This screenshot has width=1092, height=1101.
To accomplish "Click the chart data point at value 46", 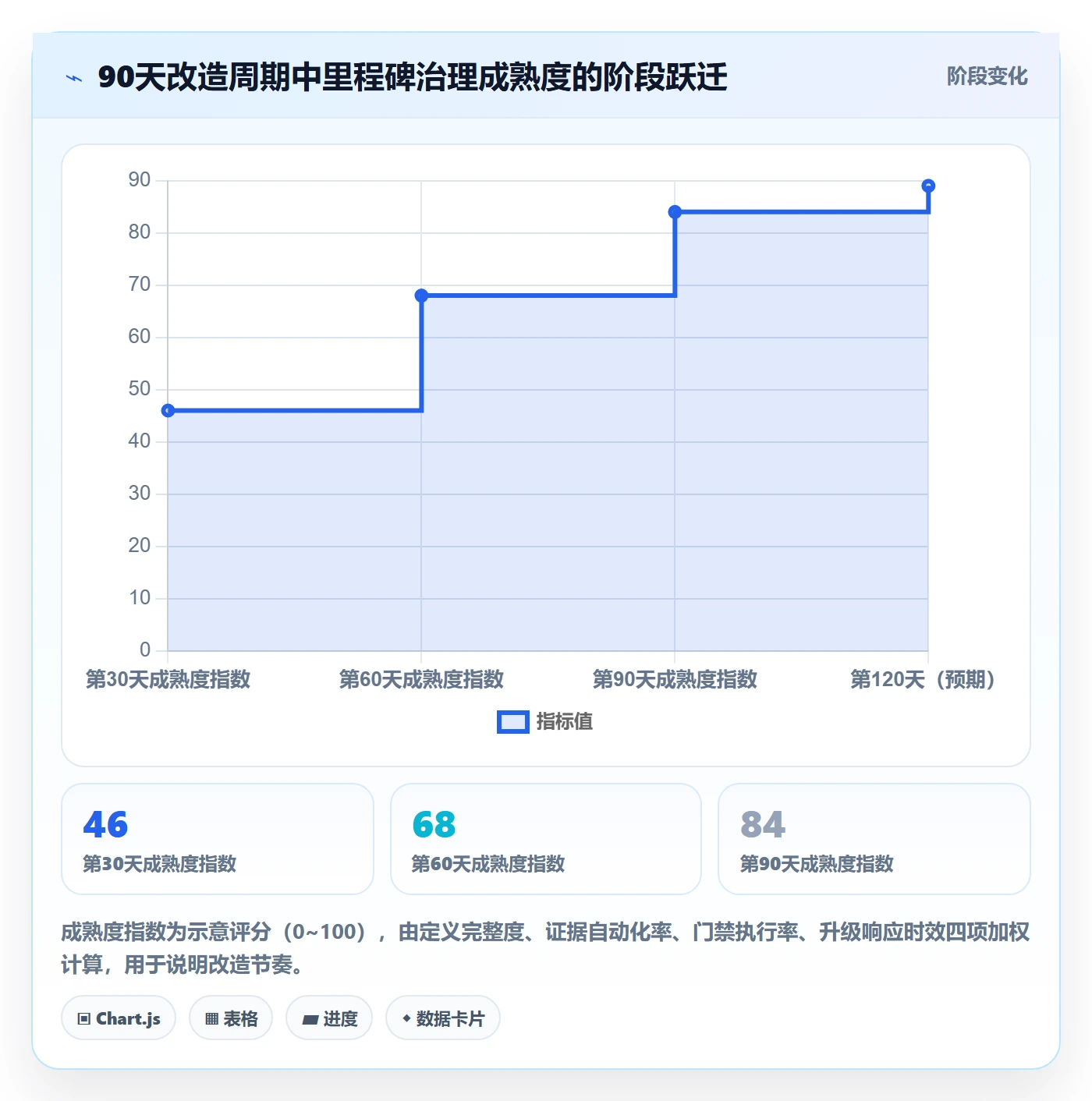I will tap(168, 411).
